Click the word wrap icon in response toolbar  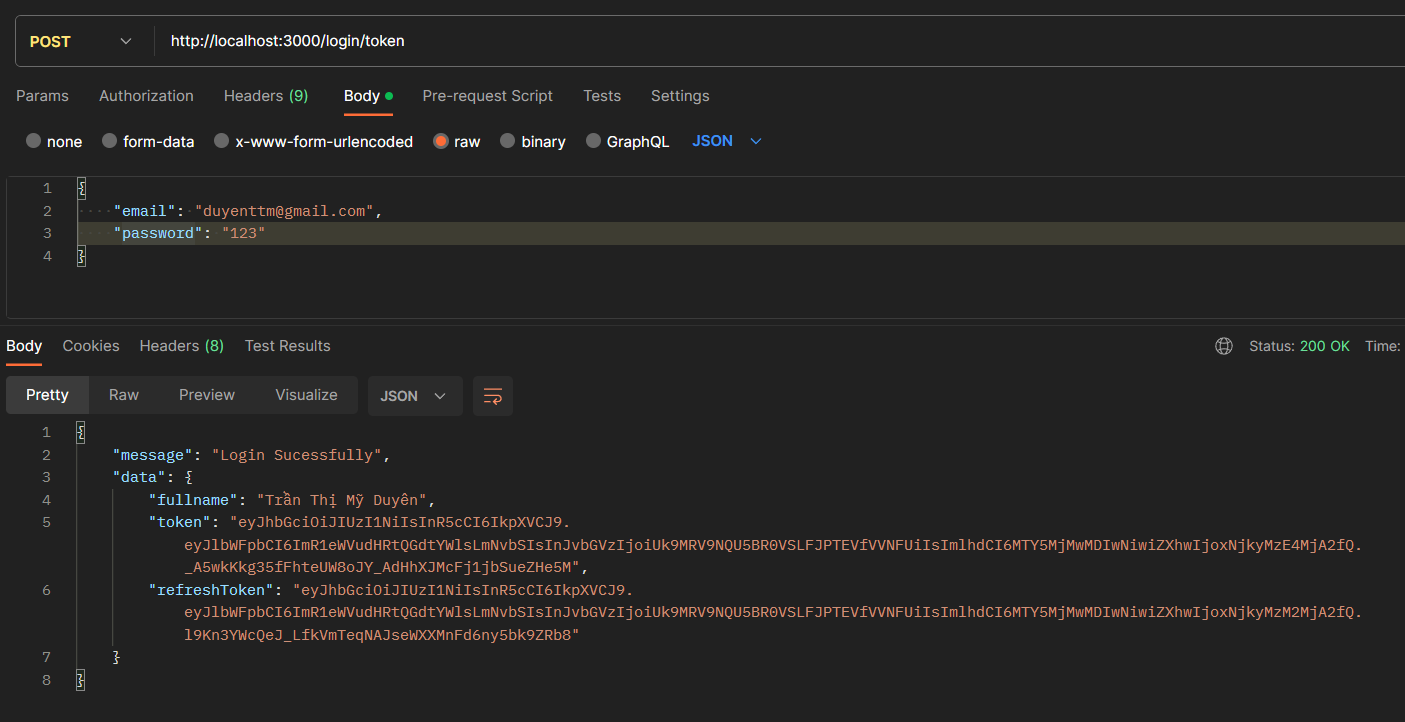(493, 396)
